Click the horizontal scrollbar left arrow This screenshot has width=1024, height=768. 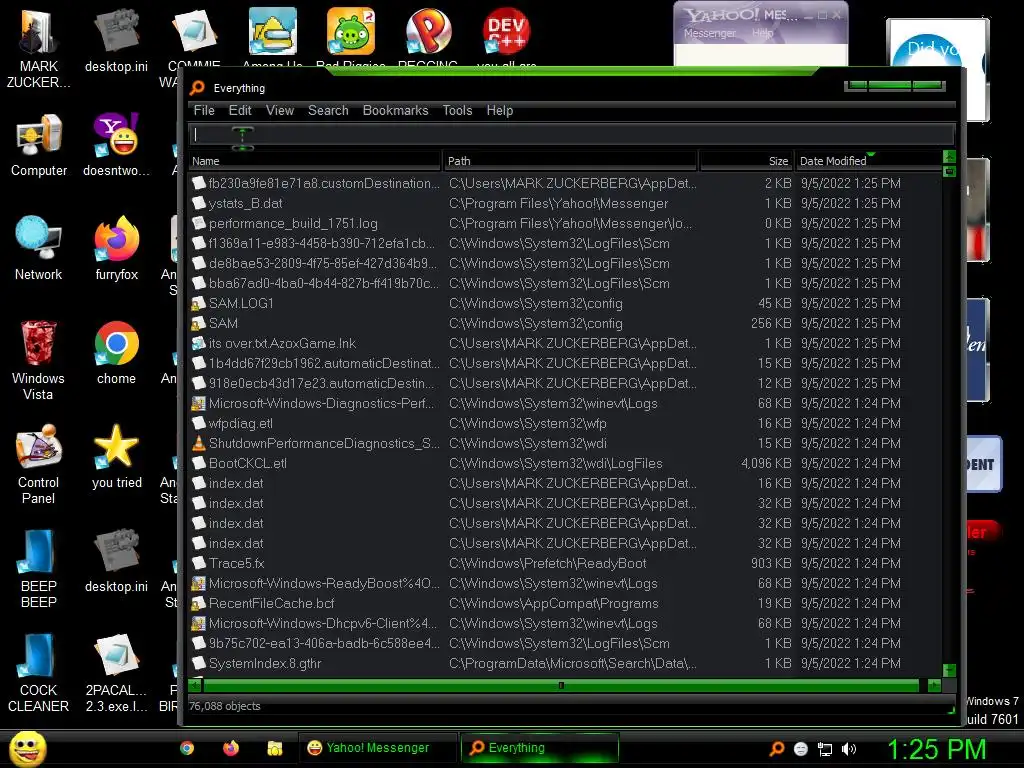tap(195, 685)
